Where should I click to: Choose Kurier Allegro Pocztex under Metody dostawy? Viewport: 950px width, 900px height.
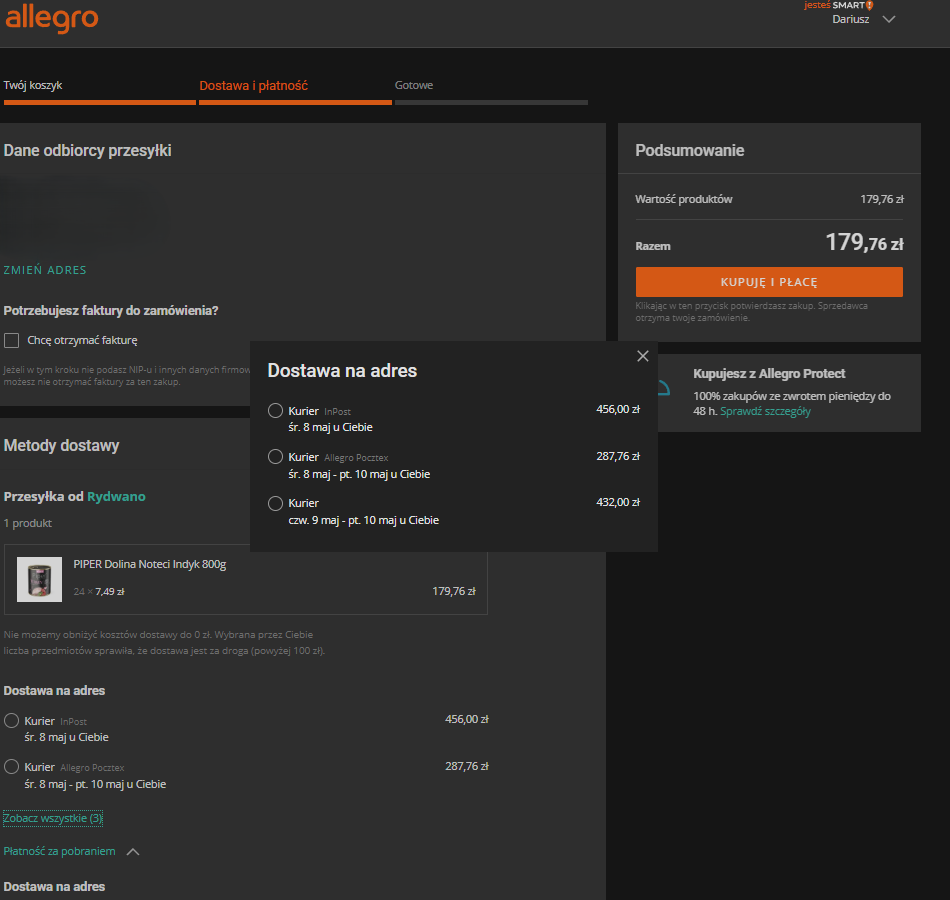coord(12,767)
